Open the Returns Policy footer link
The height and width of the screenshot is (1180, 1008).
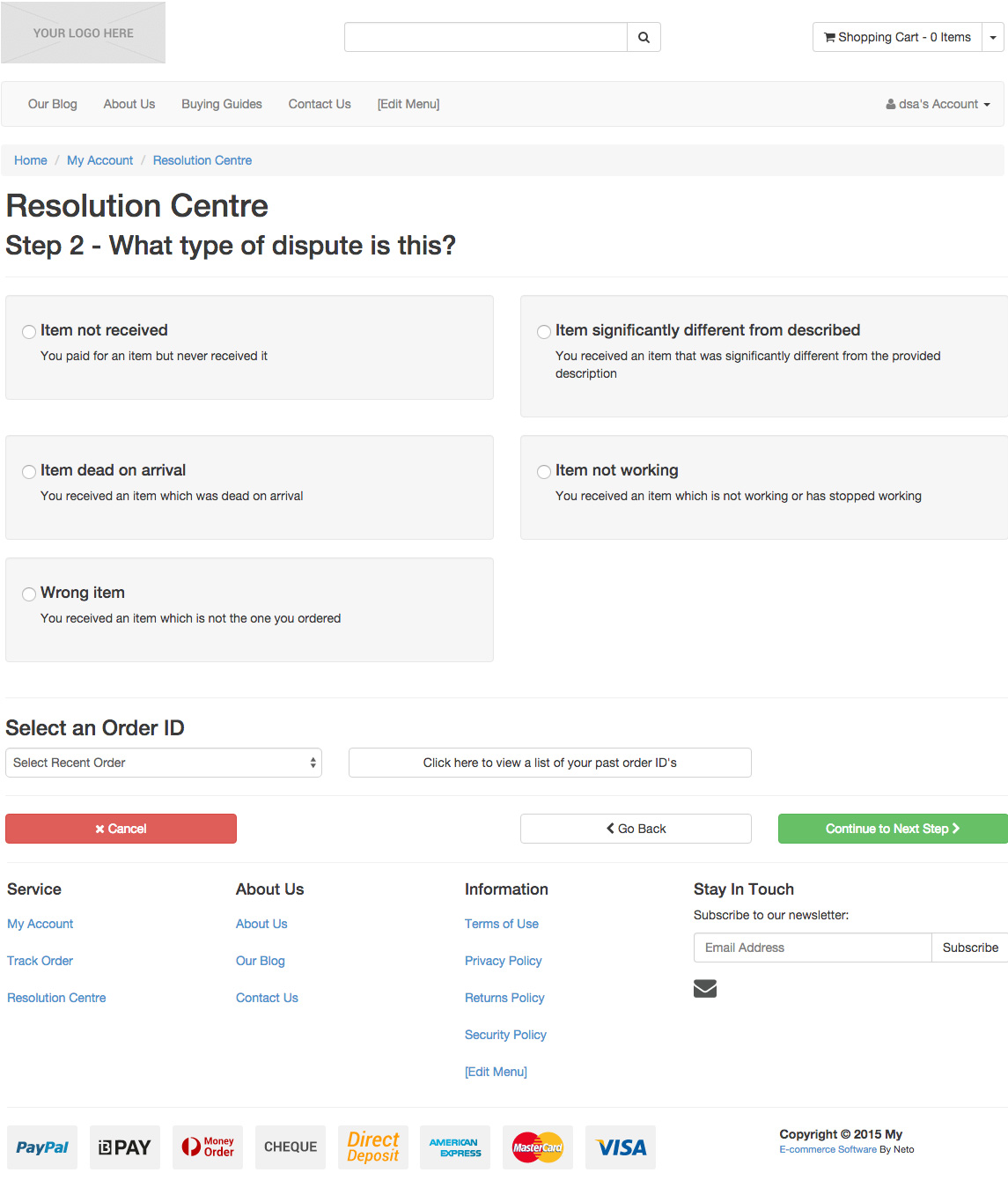[x=504, y=998]
